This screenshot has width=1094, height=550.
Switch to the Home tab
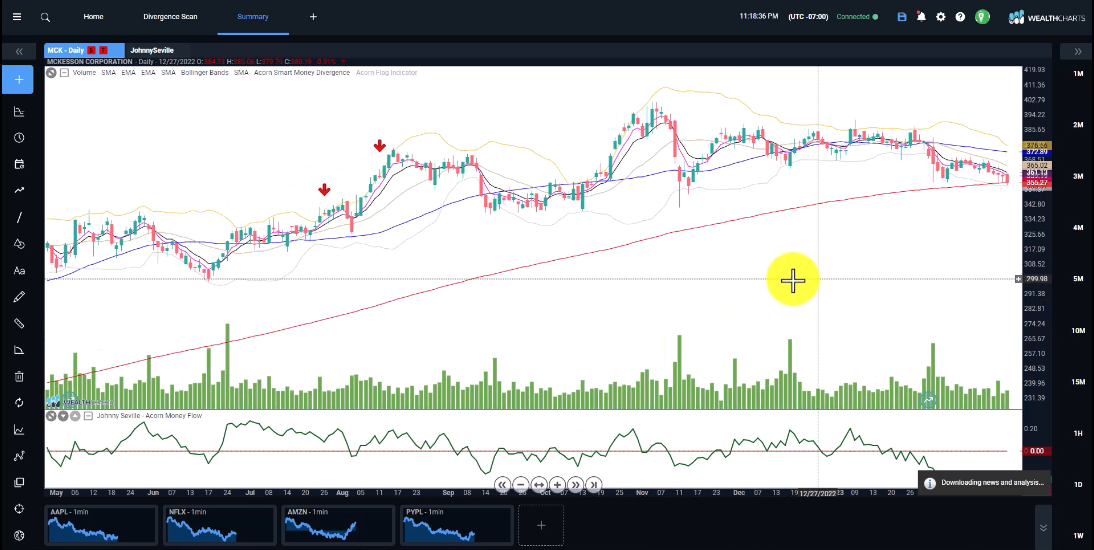[x=93, y=17]
